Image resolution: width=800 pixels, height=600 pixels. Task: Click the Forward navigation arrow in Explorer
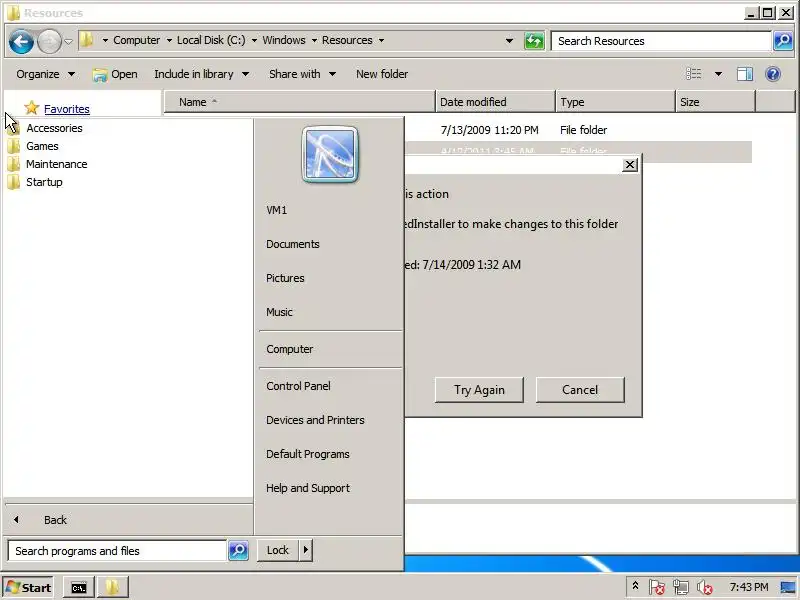point(49,41)
